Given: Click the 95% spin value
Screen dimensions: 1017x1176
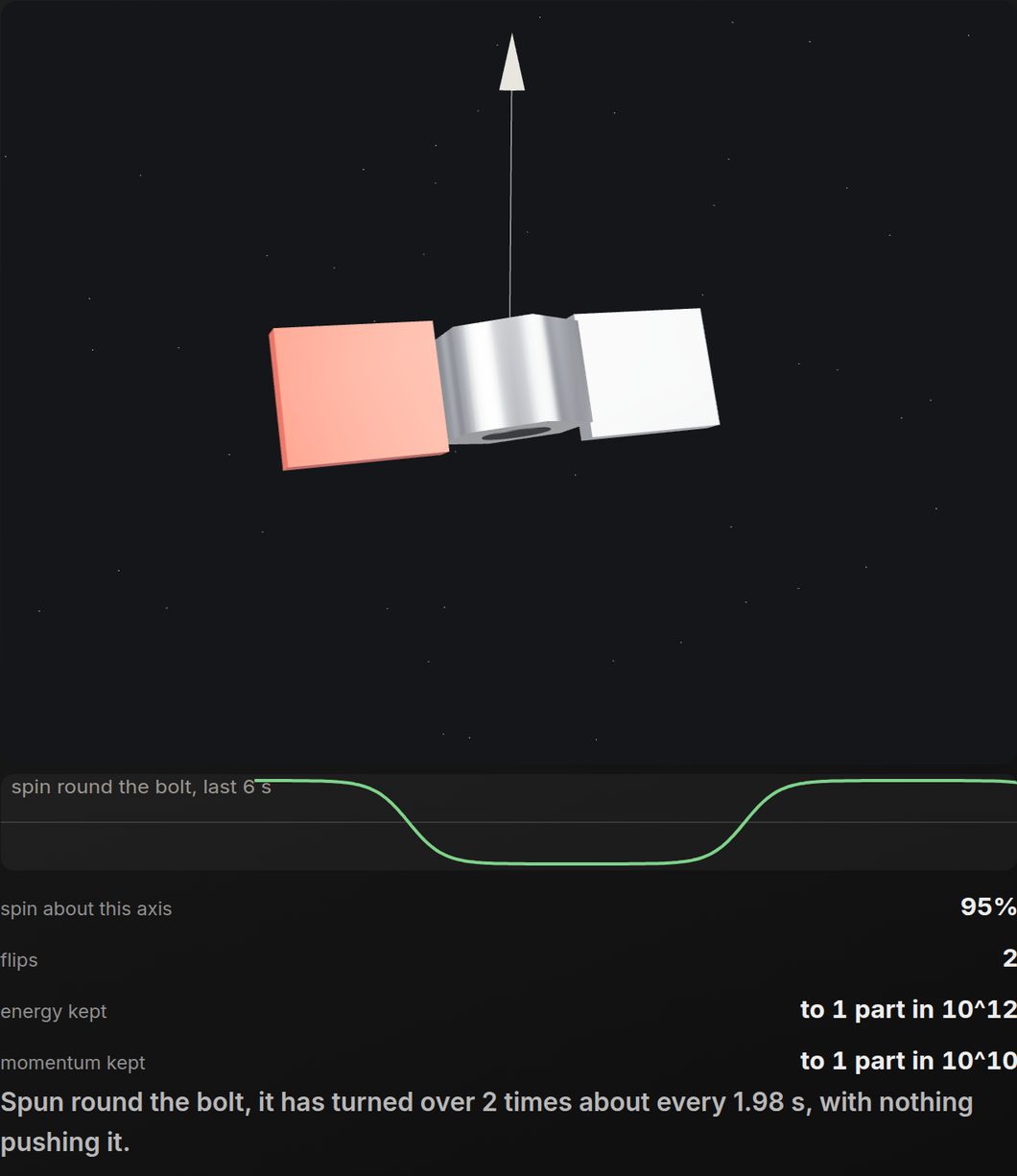Looking at the screenshot, I should click(988, 906).
